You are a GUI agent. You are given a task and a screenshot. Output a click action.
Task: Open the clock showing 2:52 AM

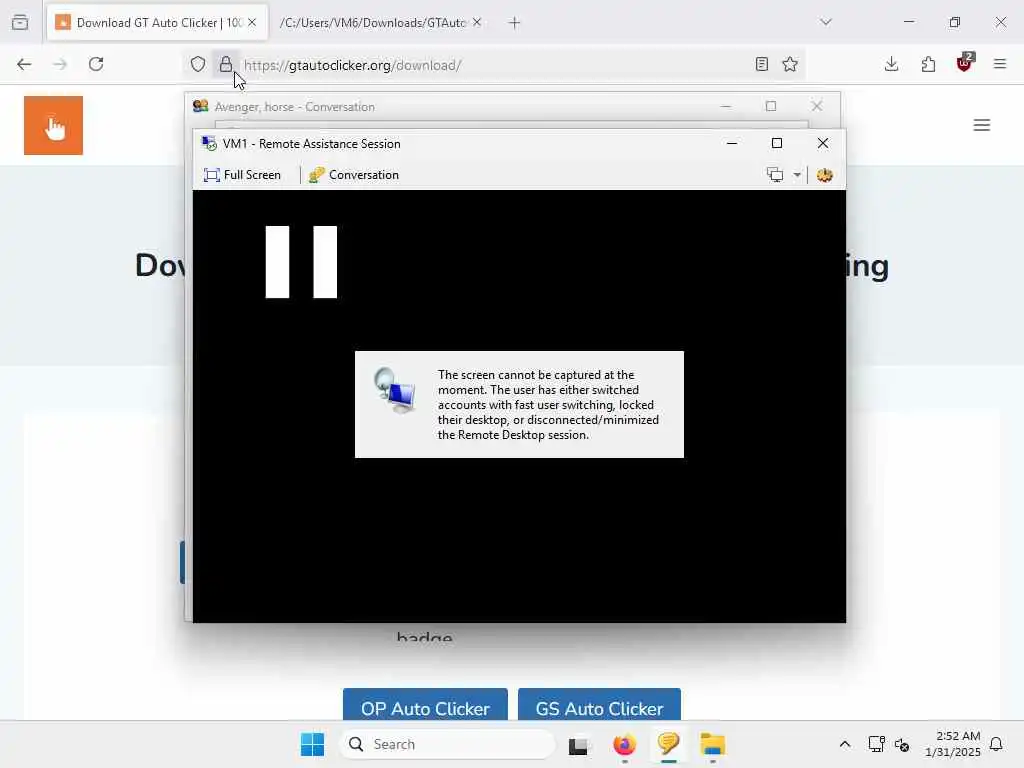coord(952,744)
